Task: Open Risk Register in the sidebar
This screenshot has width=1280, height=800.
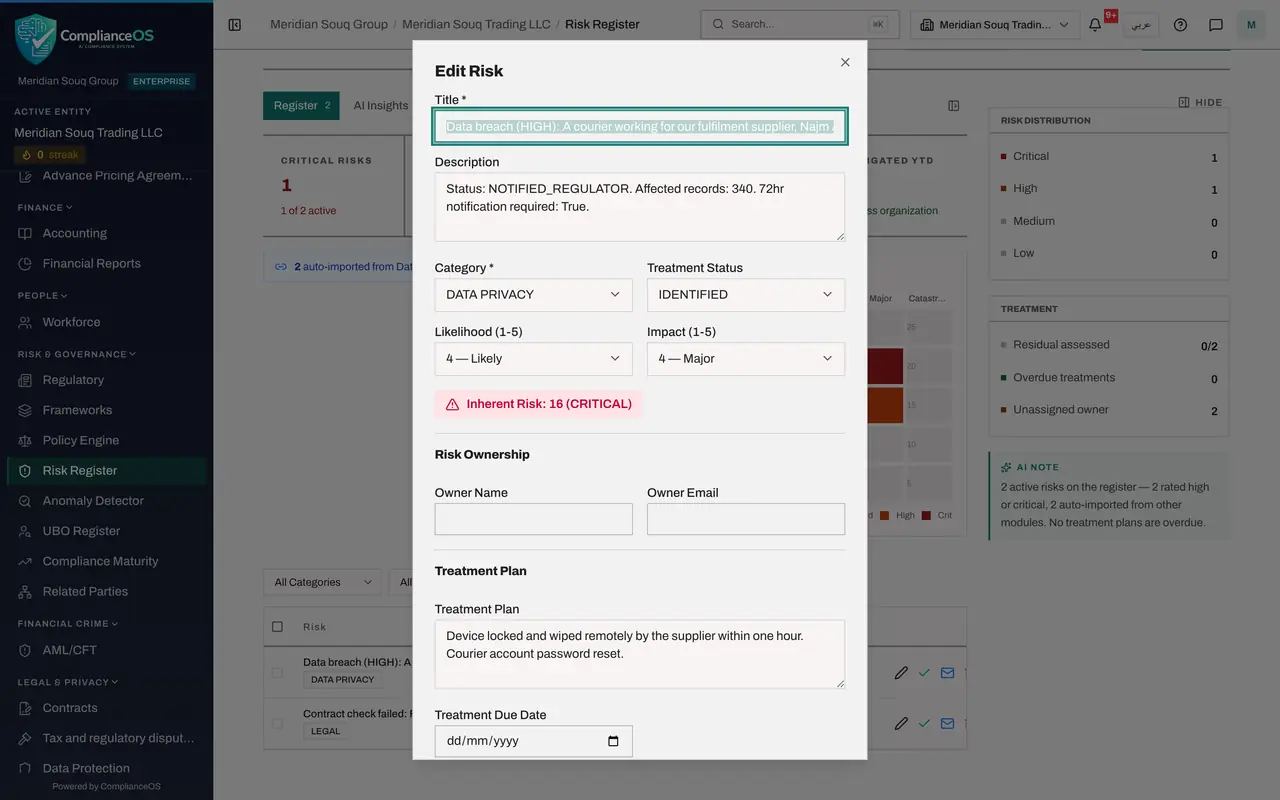Action: point(107,471)
